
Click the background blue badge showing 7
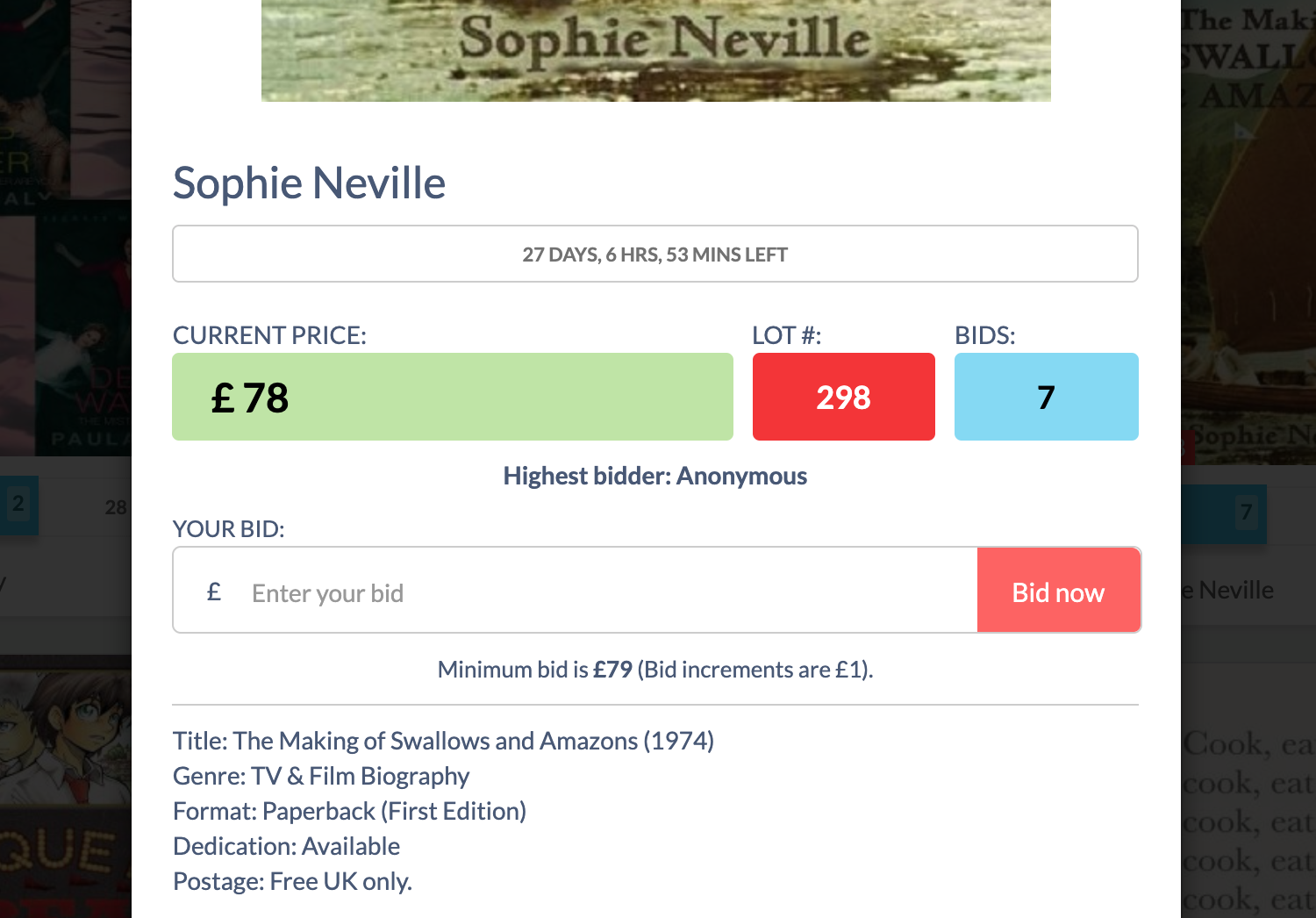(1246, 512)
